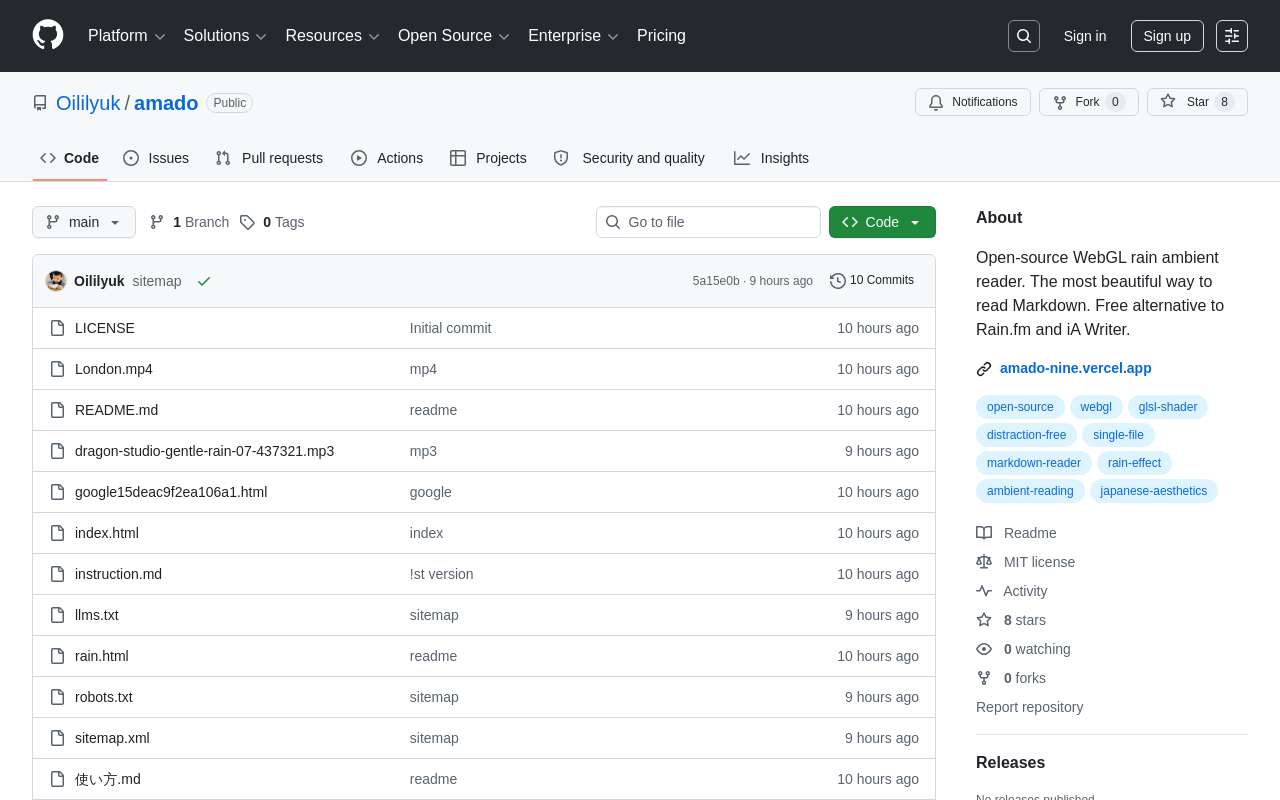
Task: Open the 10 Commits history link
Action: [872, 281]
